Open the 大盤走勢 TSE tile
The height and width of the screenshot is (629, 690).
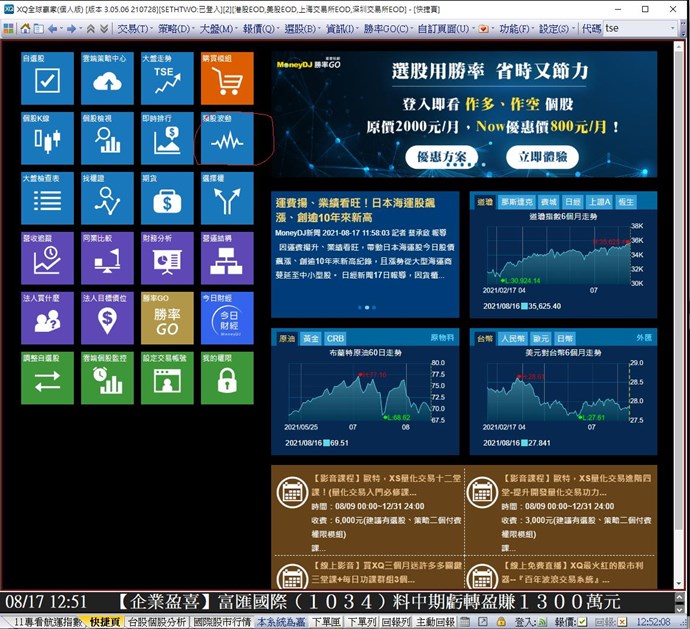[167, 78]
